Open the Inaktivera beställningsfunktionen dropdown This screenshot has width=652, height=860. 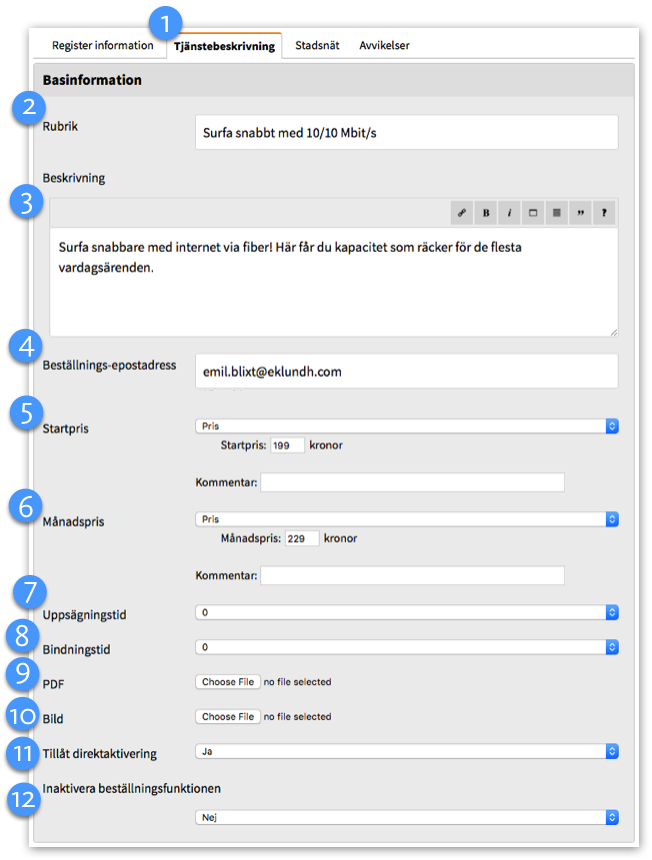coord(406,817)
